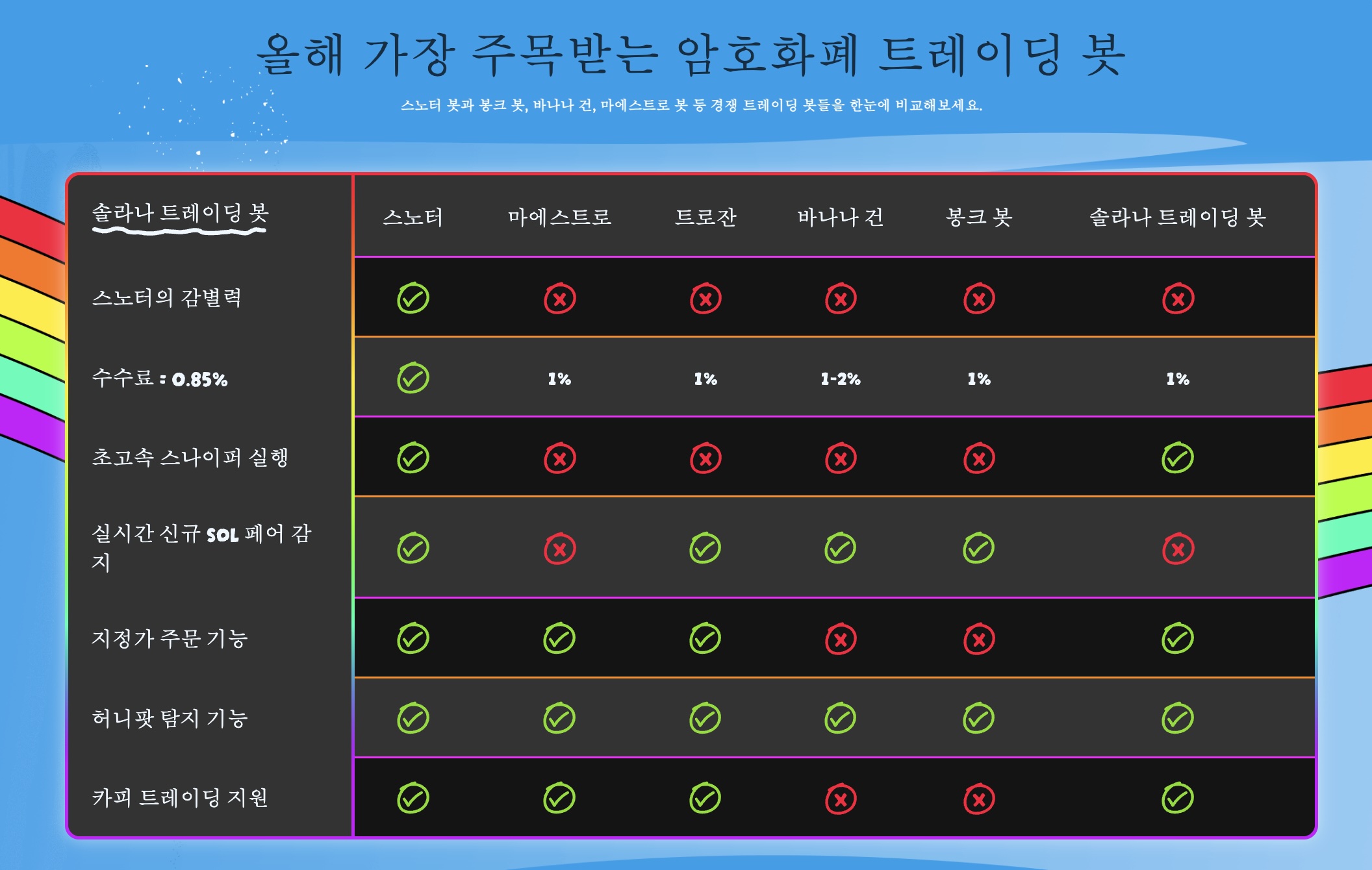Toggle the check under 바나나 건 for 허니팟 탐지 기능
1372x870 pixels.
[840, 719]
